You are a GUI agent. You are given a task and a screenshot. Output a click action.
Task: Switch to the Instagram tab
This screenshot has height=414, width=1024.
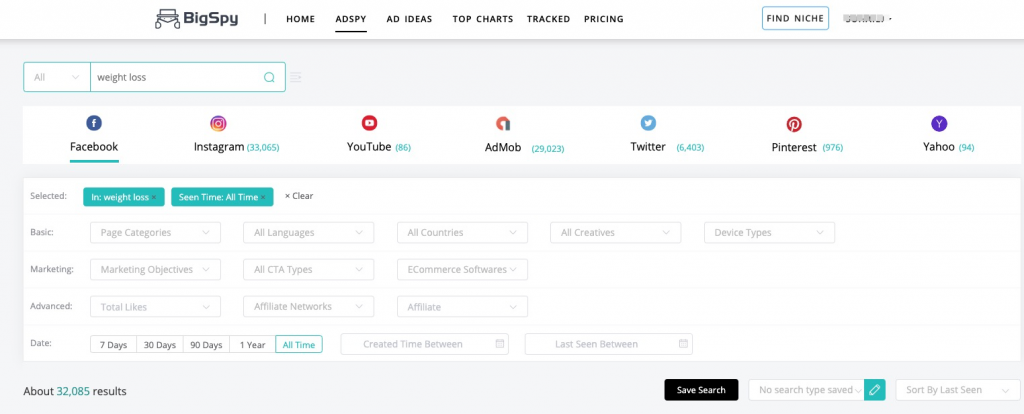[236, 148]
